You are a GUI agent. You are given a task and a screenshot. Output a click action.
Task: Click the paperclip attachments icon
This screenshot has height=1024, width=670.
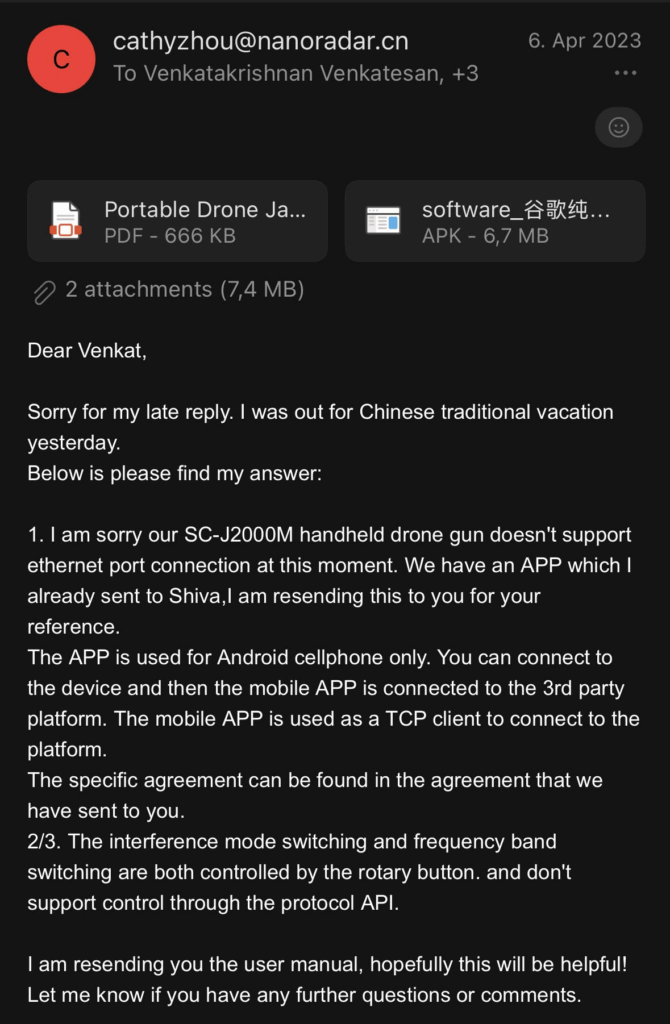(x=44, y=291)
